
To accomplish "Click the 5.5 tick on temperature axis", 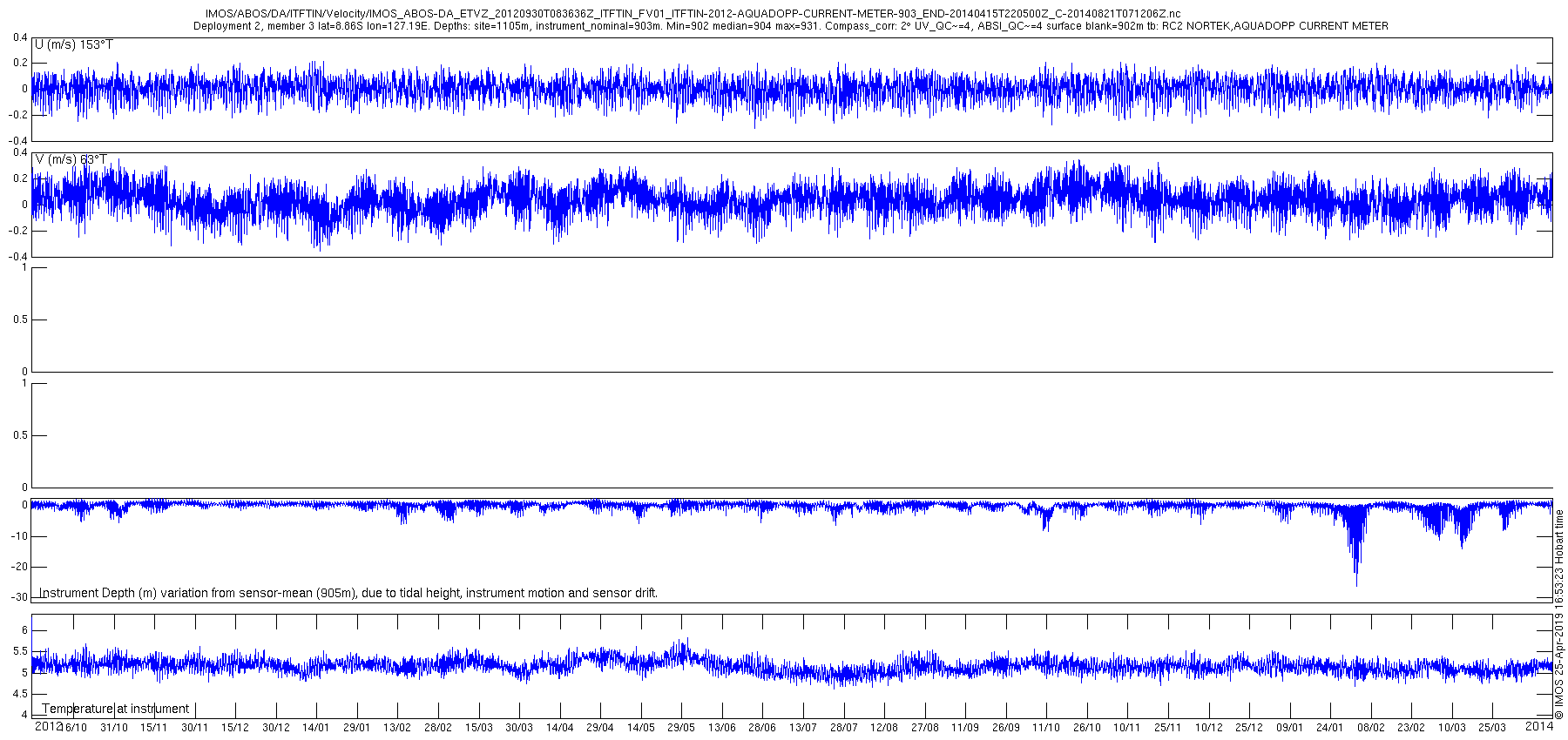I will 20,651.
